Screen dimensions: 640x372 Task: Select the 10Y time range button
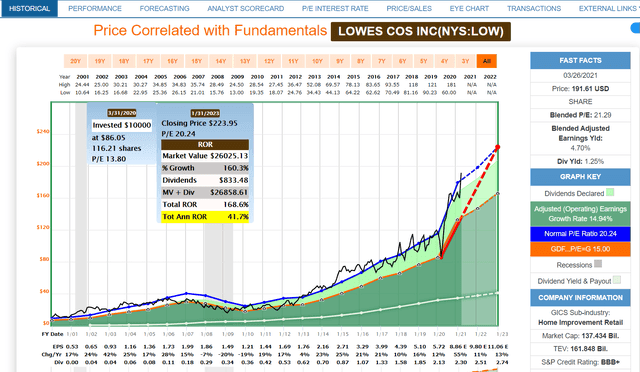click(x=317, y=61)
